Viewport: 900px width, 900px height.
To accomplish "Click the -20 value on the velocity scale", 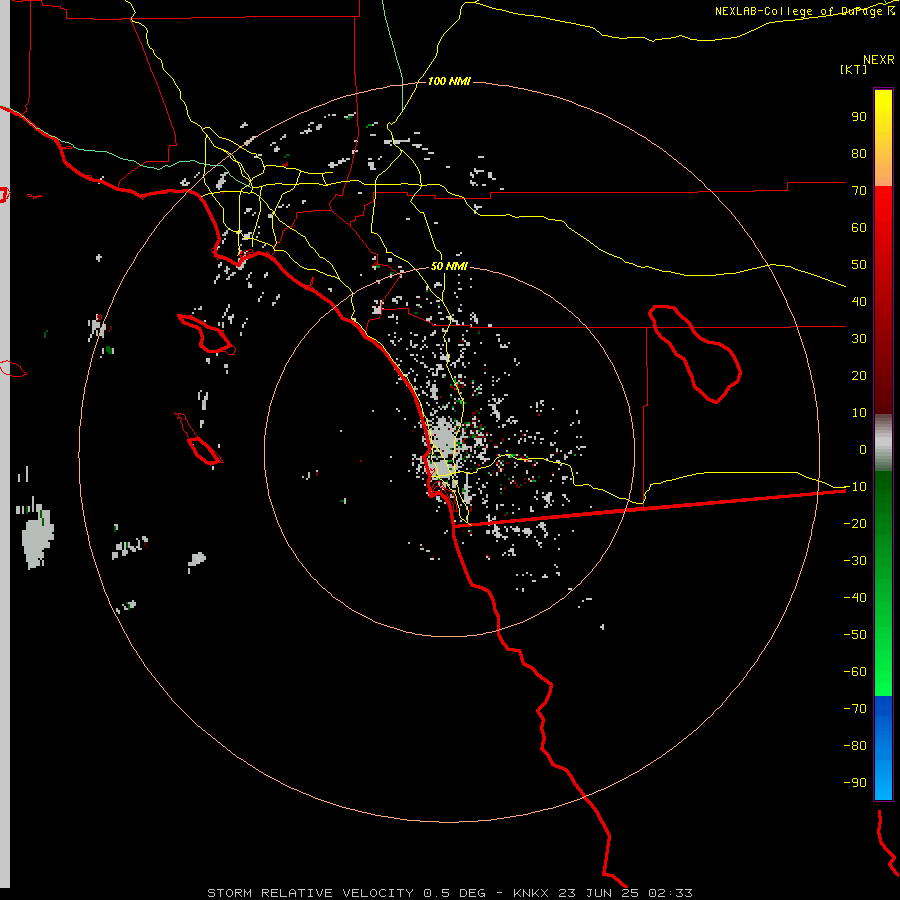I will (x=855, y=524).
